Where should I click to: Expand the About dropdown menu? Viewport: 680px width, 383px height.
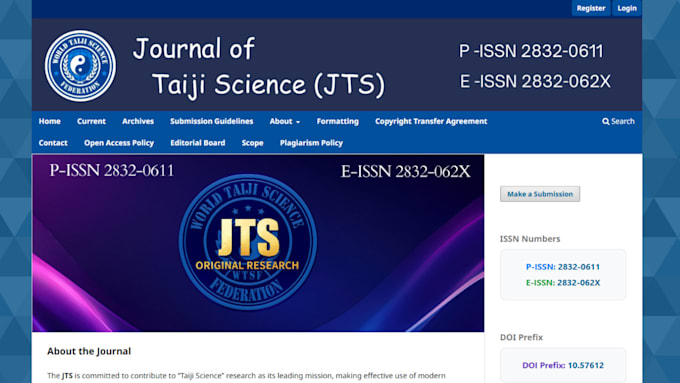point(284,121)
